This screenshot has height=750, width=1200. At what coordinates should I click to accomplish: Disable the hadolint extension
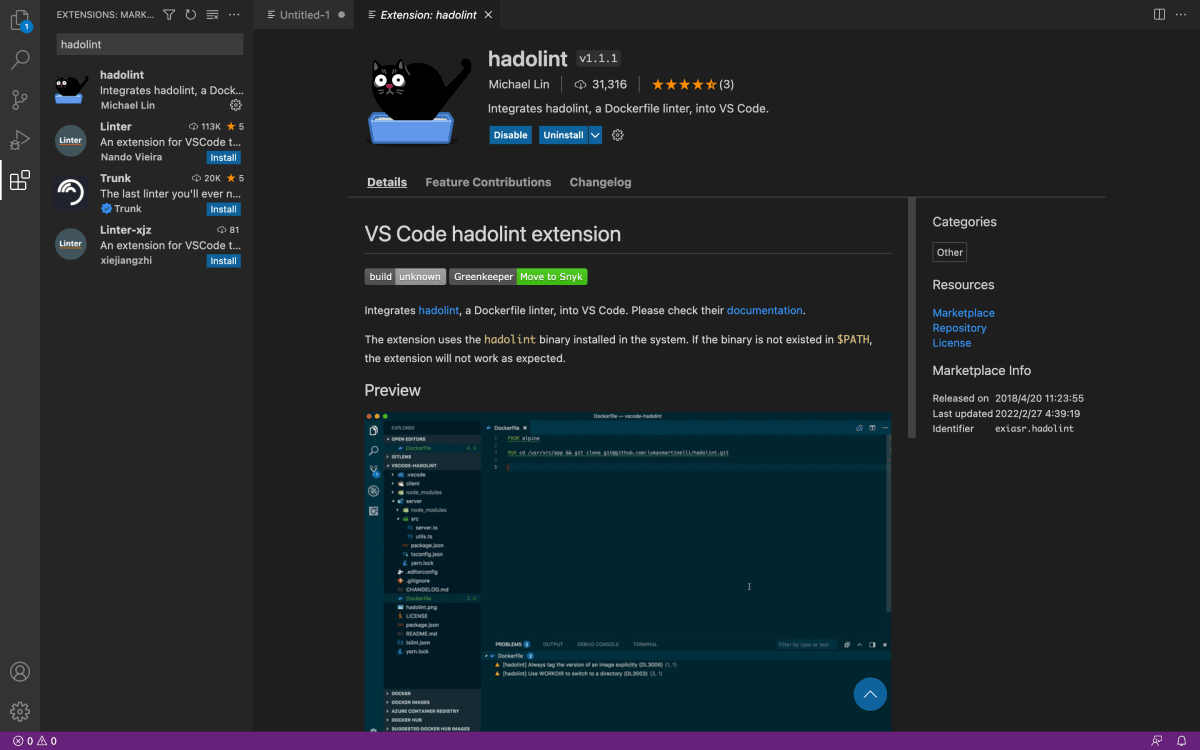point(510,135)
